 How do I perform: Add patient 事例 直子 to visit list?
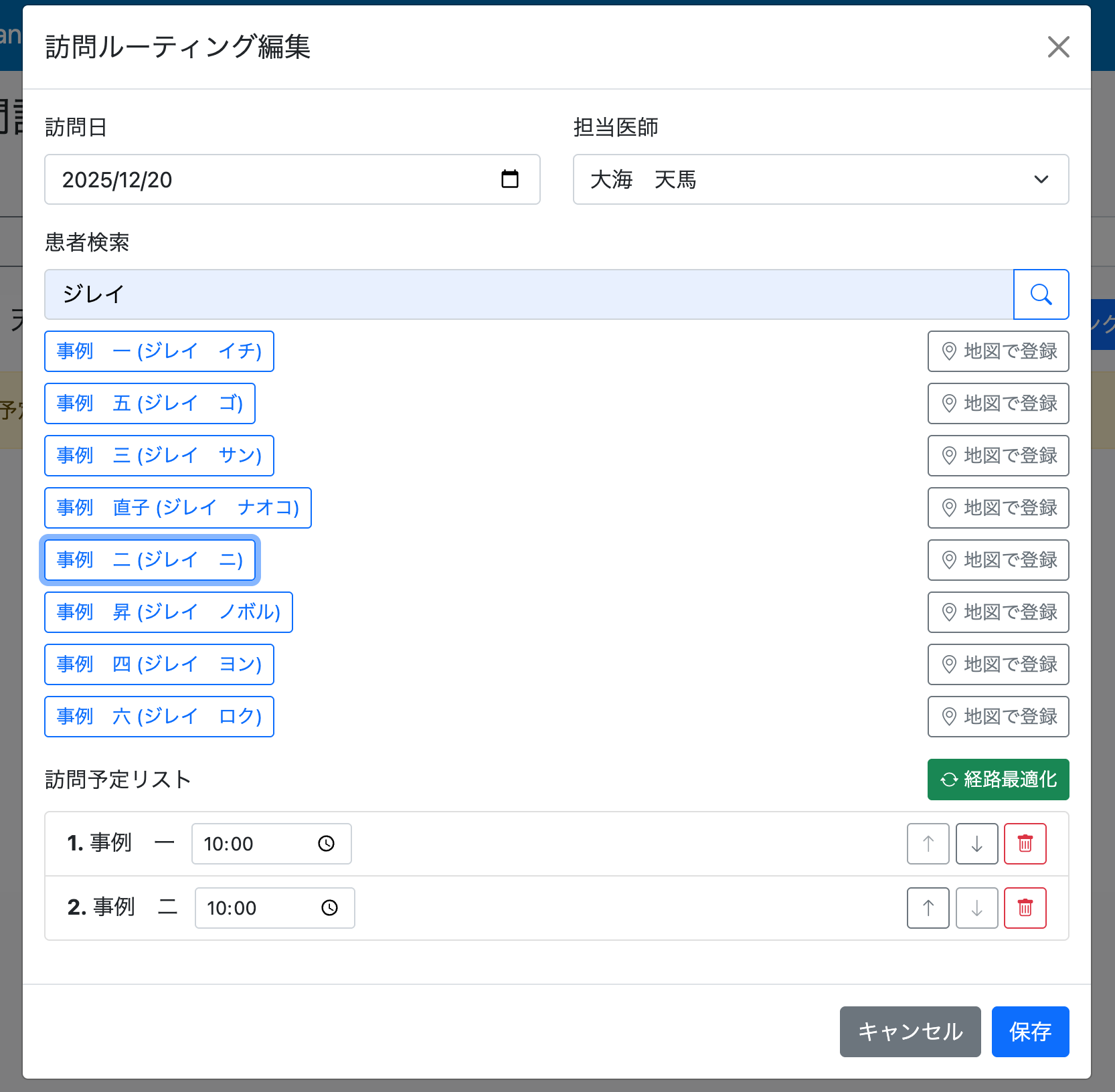pyautogui.click(x=177, y=508)
